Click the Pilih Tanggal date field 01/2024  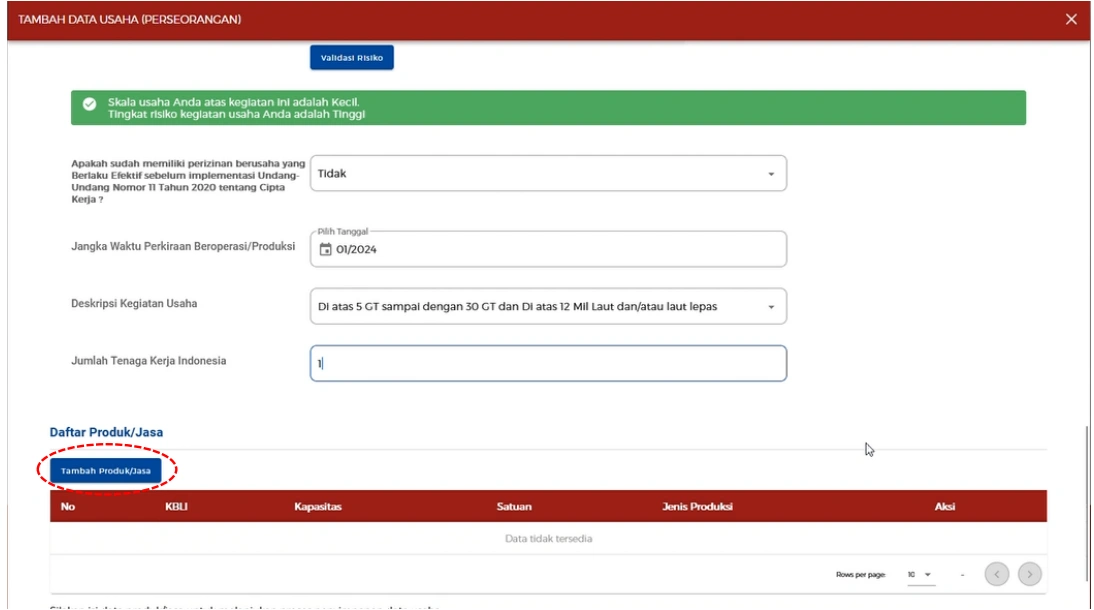tap(548, 250)
